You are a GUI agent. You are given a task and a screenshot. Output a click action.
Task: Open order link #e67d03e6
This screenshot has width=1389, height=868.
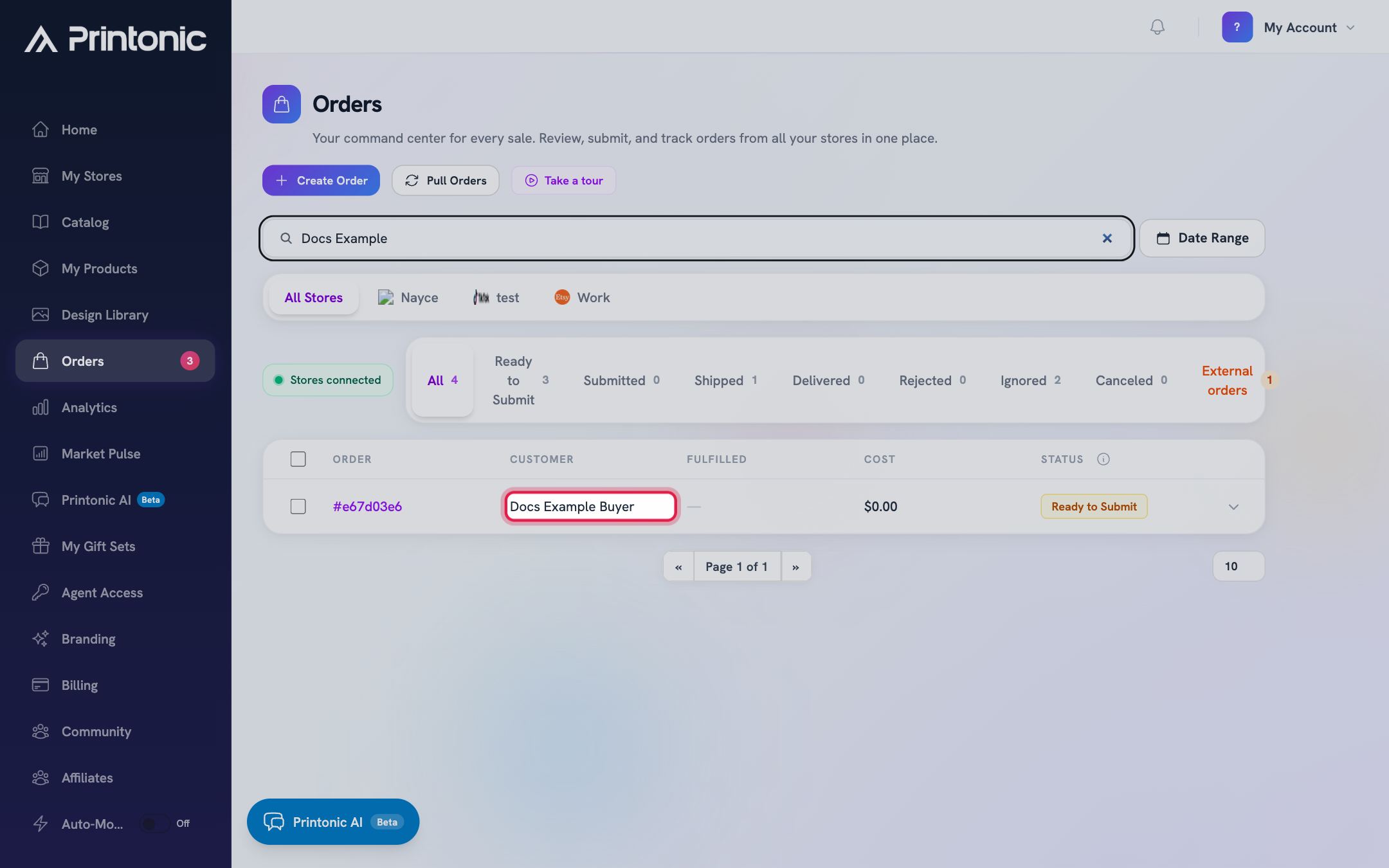point(367,507)
